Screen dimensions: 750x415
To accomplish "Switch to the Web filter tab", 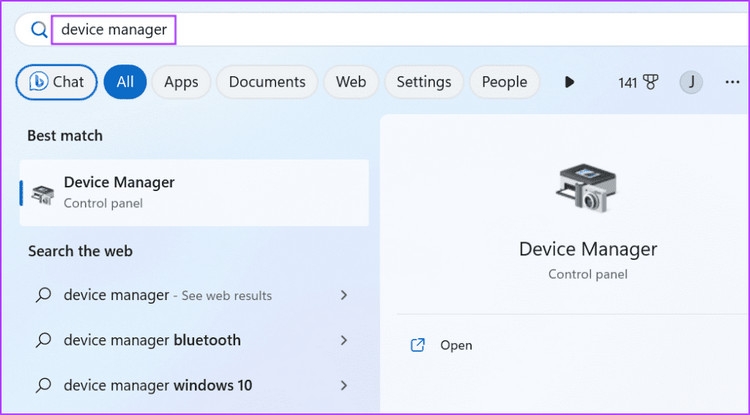I will click(x=351, y=82).
